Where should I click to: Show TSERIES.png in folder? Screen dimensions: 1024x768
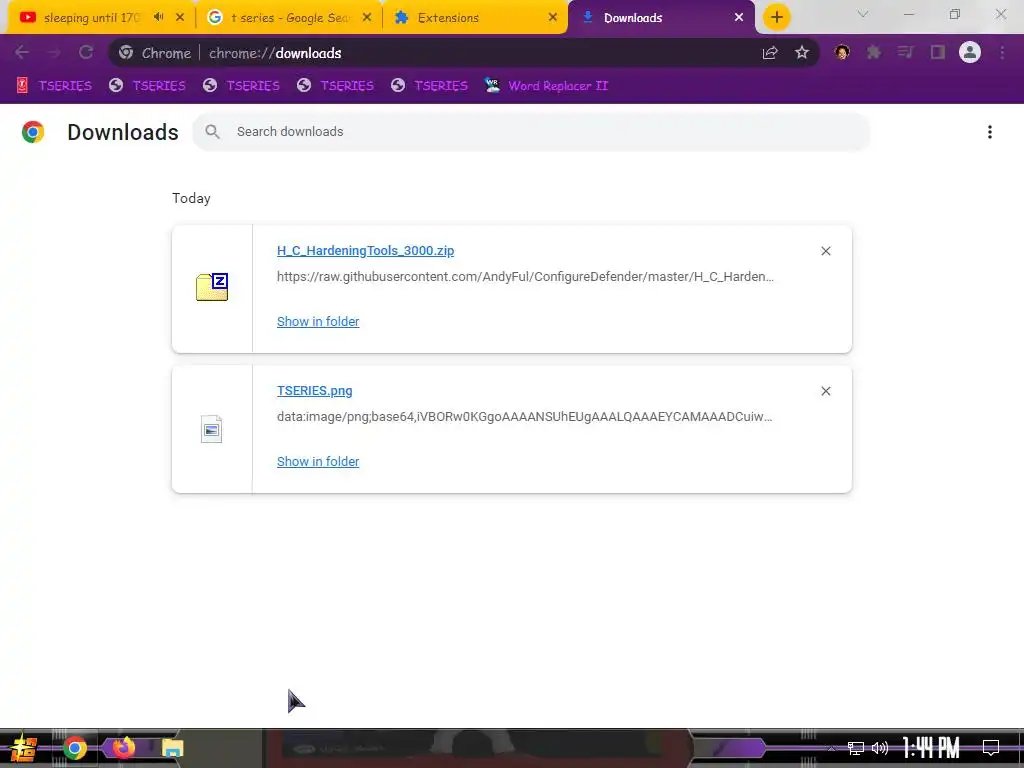point(318,462)
